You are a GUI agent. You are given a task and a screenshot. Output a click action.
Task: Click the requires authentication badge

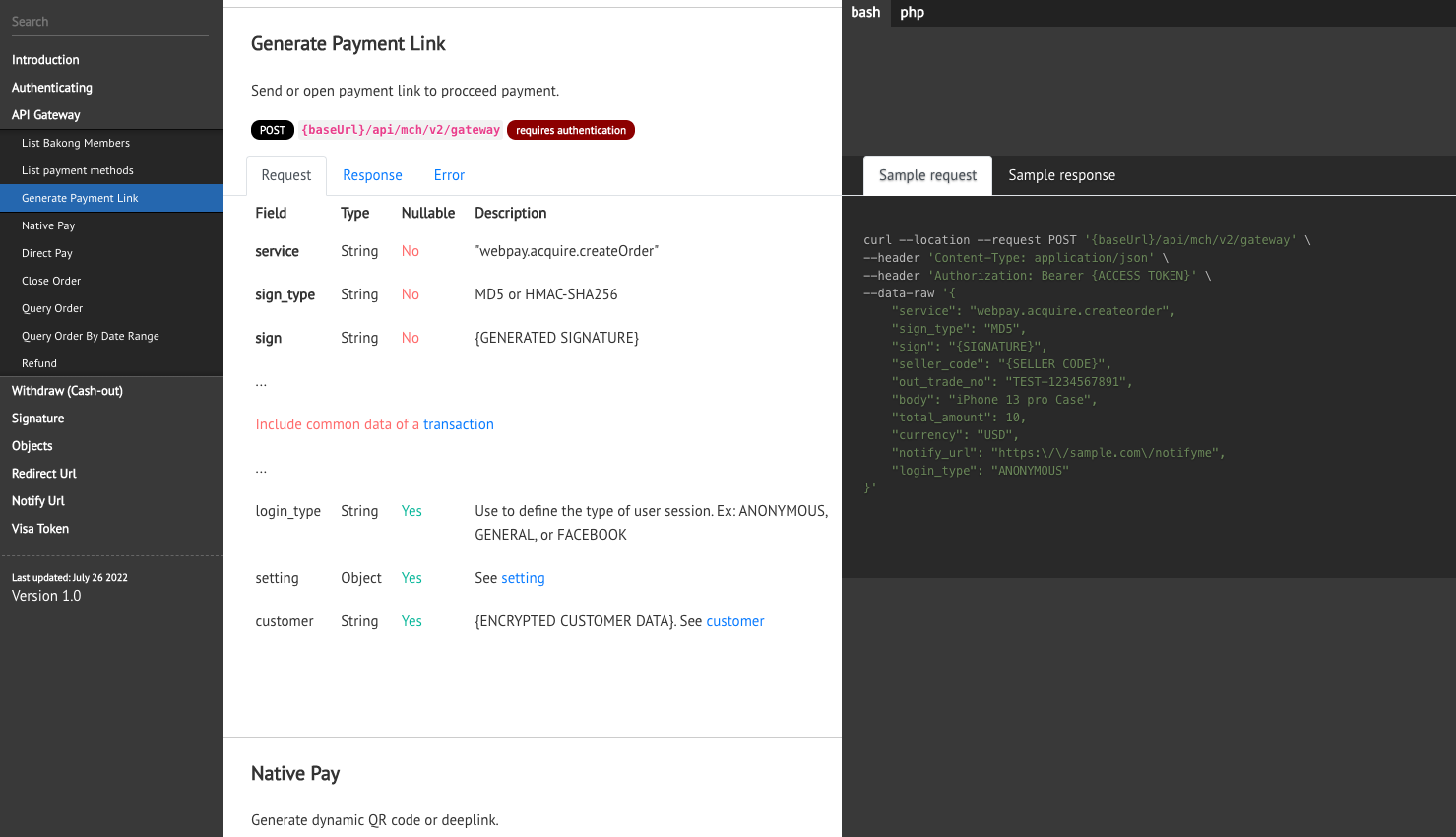[x=571, y=130]
